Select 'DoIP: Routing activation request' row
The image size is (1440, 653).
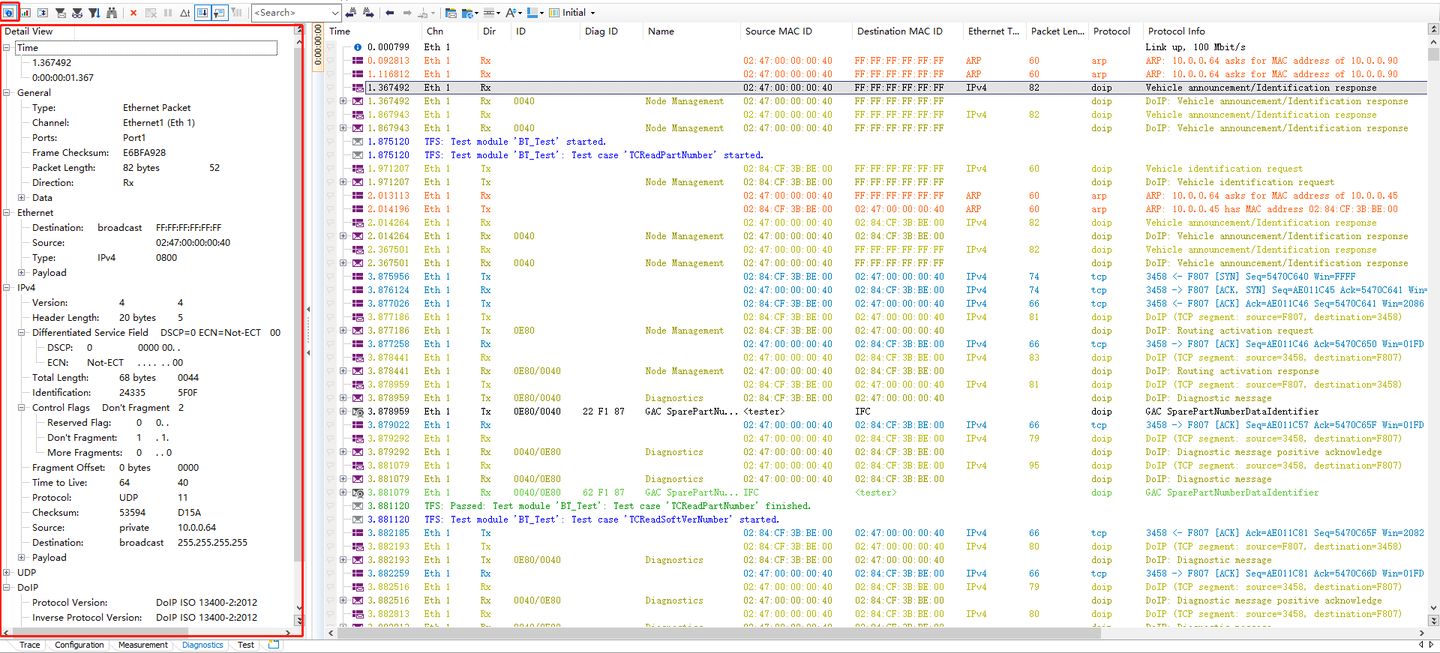point(876,331)
